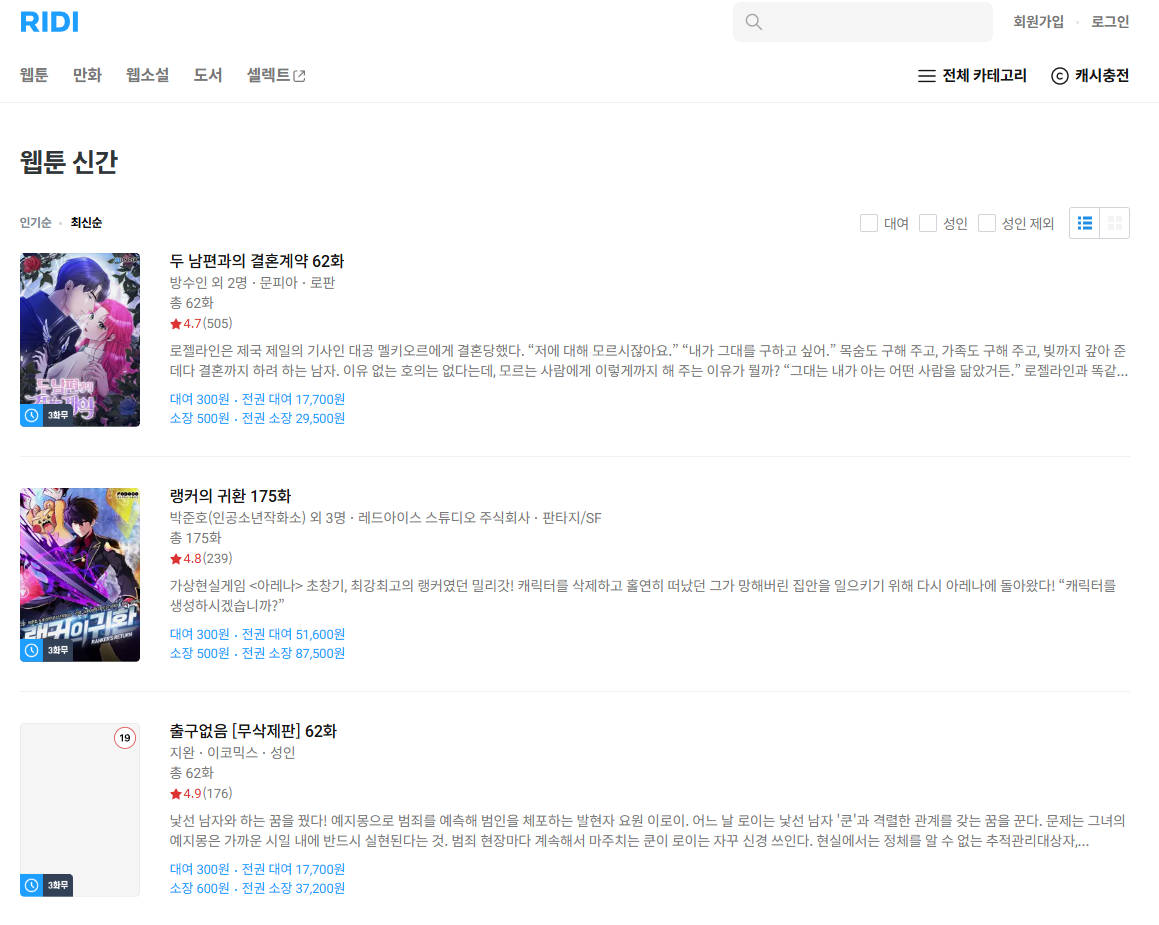Select the list view layout icon
Image resolution: width=1159 pixels, height=925 pixels.
(1084, 222)
